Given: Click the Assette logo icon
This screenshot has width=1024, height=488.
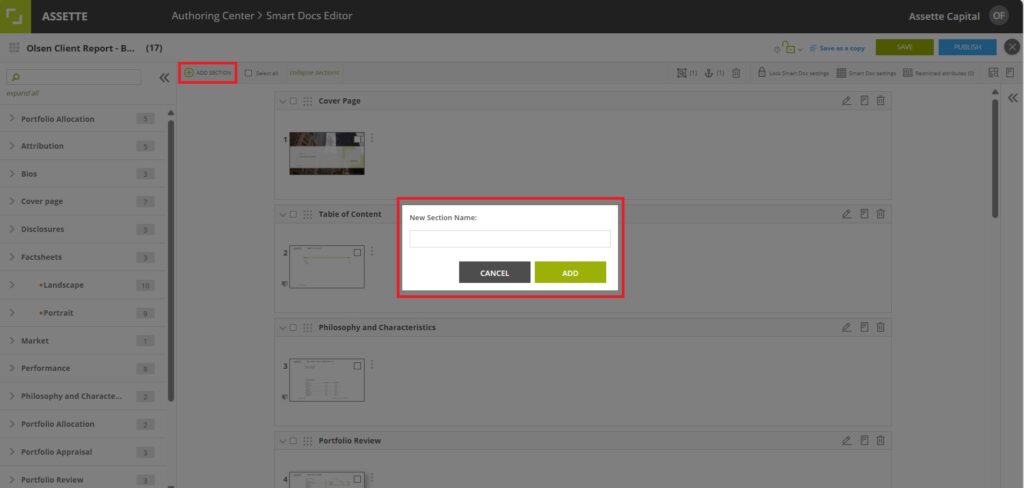Looking at the screenshot, I should pos(15,16).
